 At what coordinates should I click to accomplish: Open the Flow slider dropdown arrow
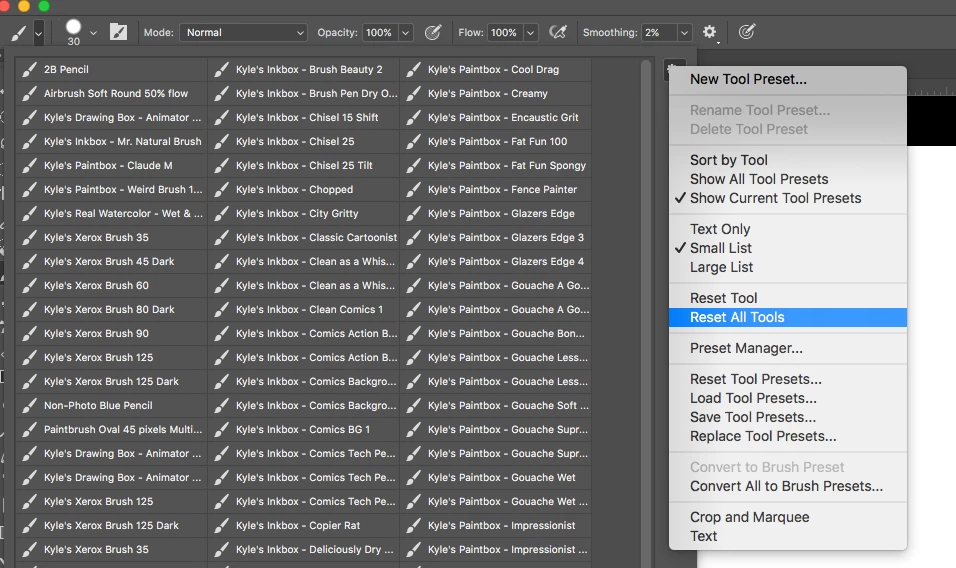coord(530,32)
